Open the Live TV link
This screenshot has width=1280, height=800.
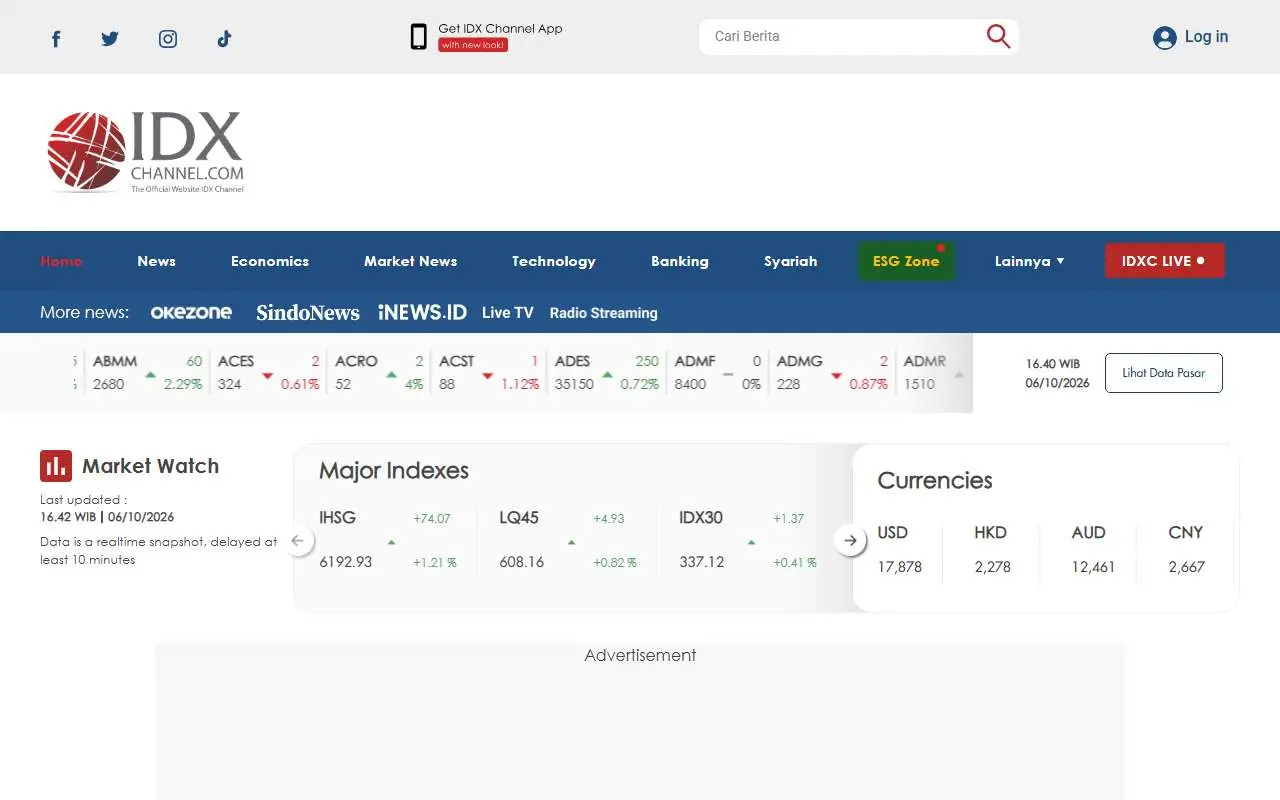507,313
